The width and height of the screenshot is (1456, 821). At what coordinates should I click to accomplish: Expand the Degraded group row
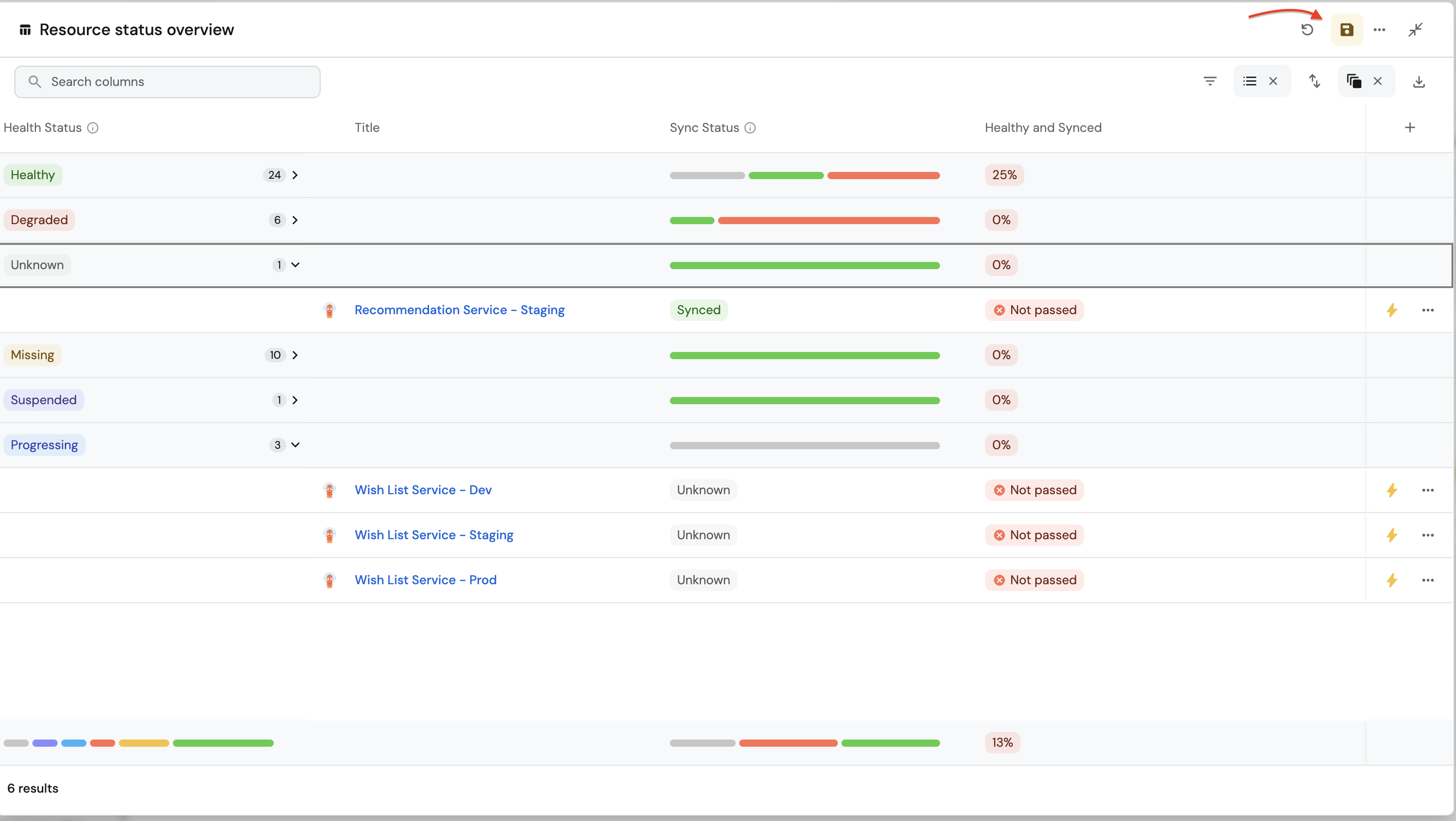294,220
